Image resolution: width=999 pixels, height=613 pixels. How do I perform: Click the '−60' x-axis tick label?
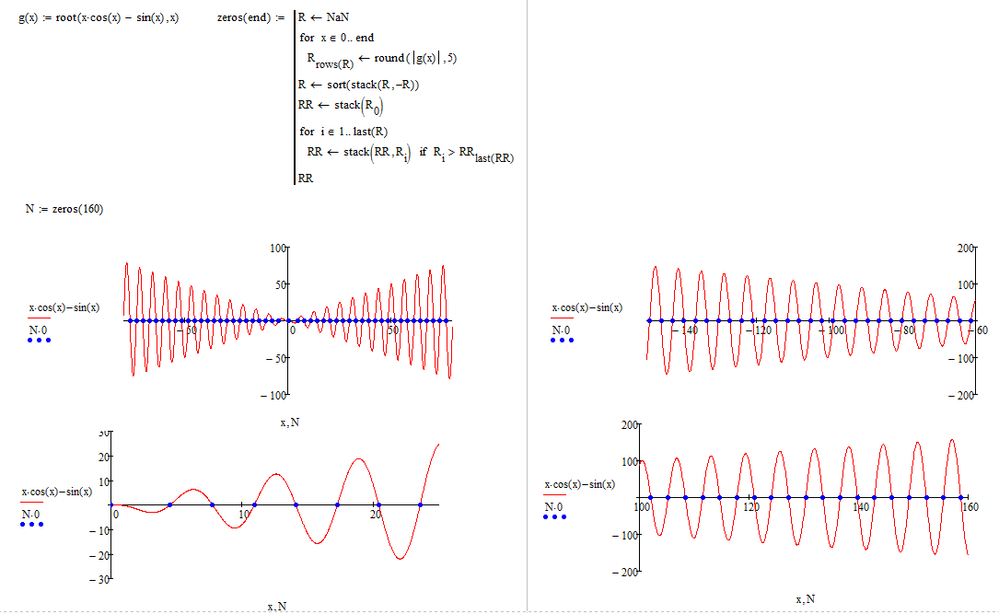(978, 330)
